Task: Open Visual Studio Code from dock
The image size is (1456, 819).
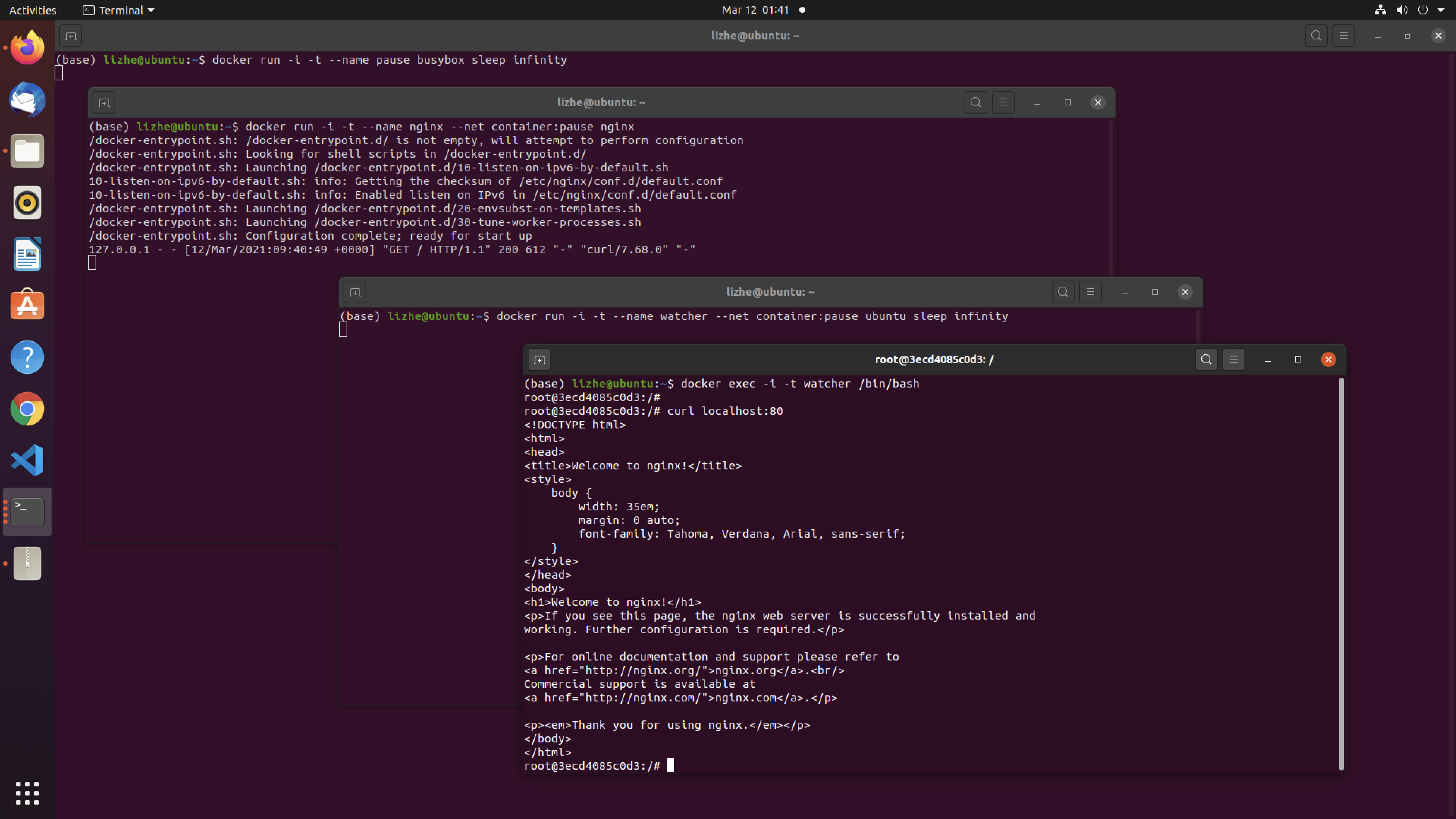Action: [x=27, y=460]
